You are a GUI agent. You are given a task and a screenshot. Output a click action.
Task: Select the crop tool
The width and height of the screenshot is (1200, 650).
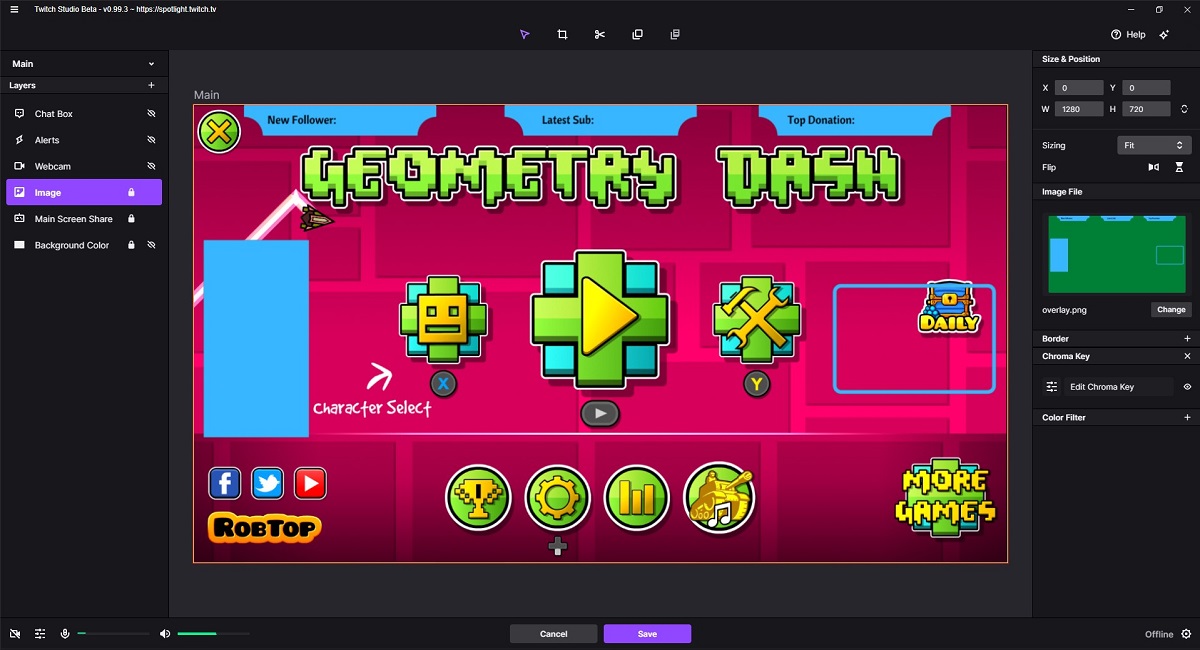pyautogui.click(x=562, y=34)
